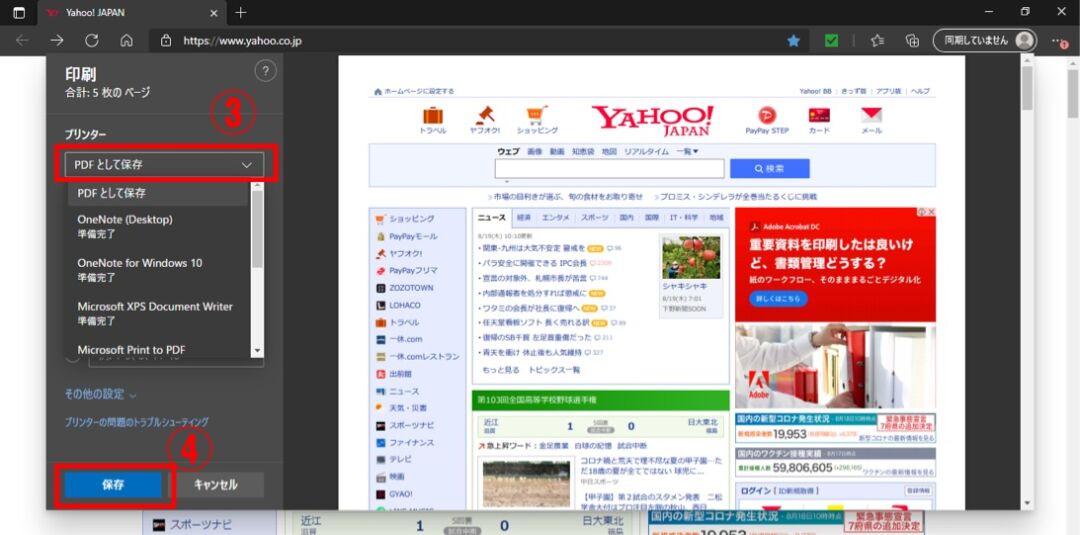Click the browser Forward arrow
The width and height of the screenshot is (1080, 535).
click(56, 41)
